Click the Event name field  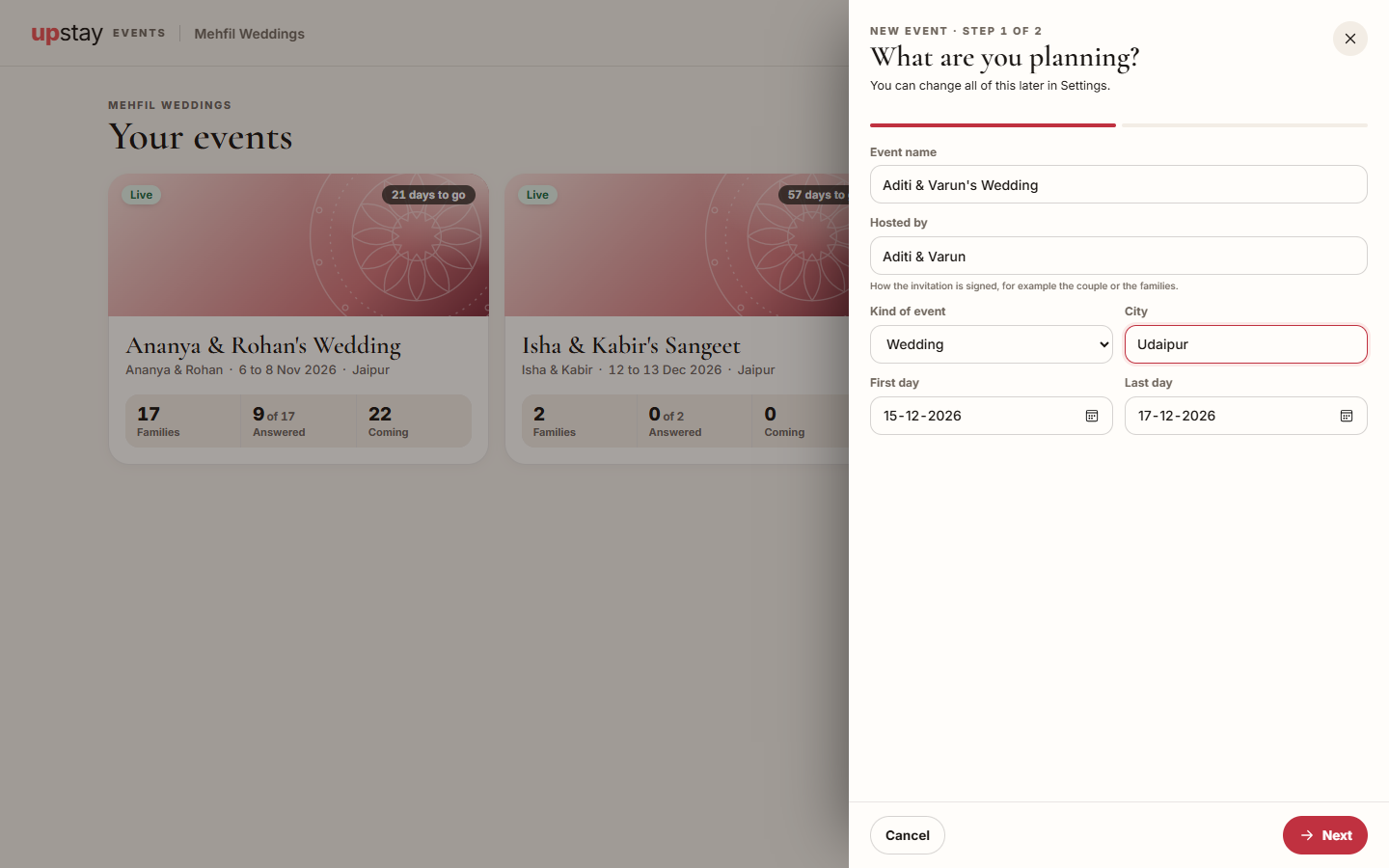[x=1118, y=184]
